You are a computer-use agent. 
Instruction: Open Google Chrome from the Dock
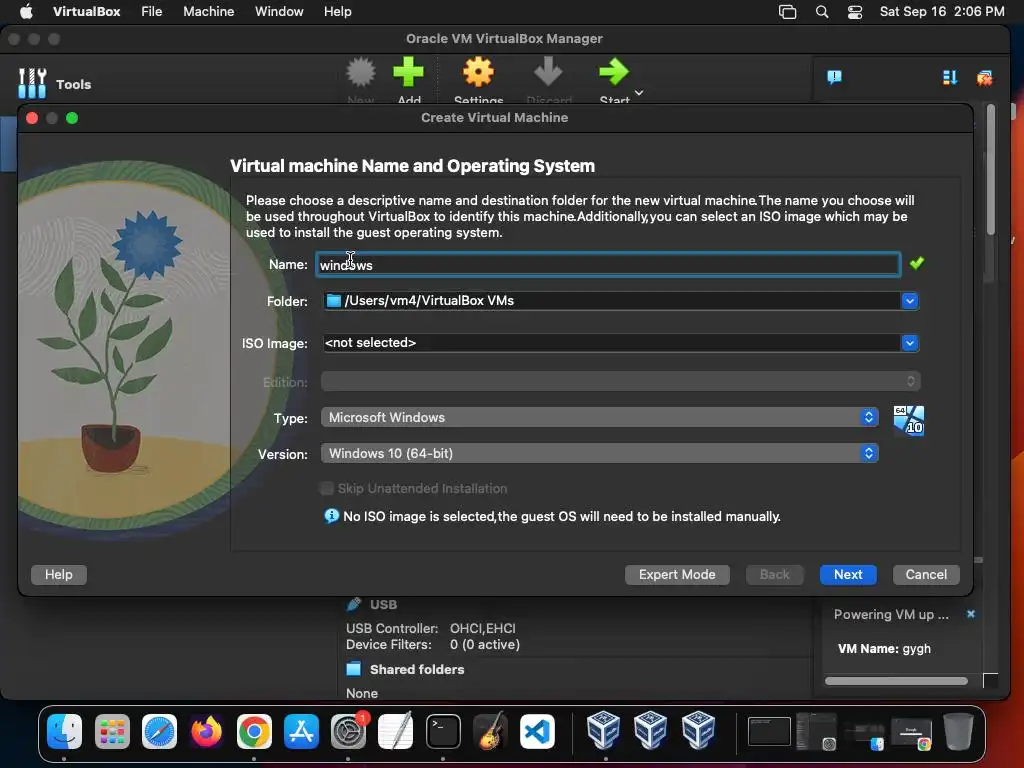(x=254, y=731)
